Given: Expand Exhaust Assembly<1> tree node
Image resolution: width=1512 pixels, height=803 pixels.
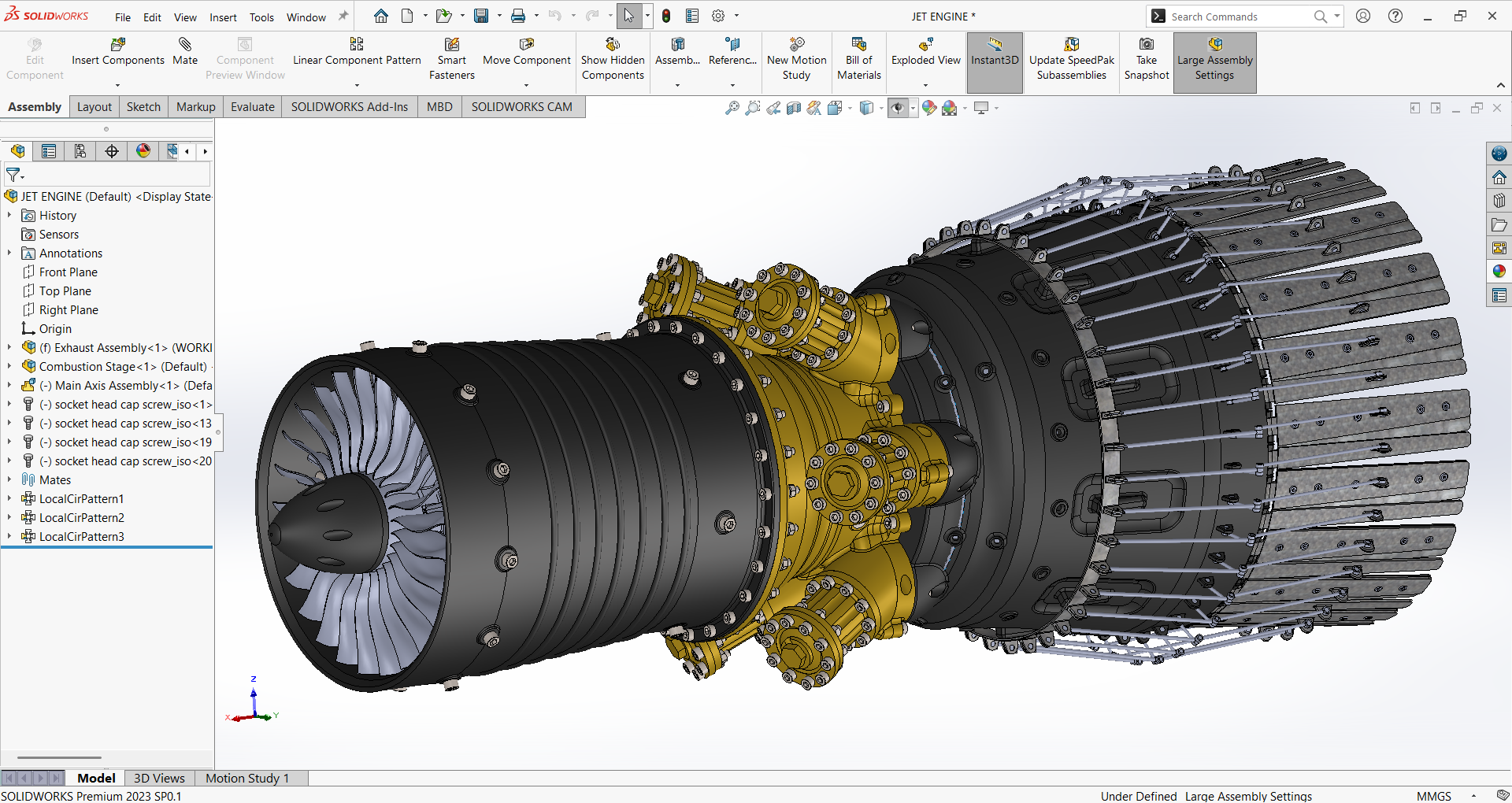Looking at the screenshot, I should point(9,347).
